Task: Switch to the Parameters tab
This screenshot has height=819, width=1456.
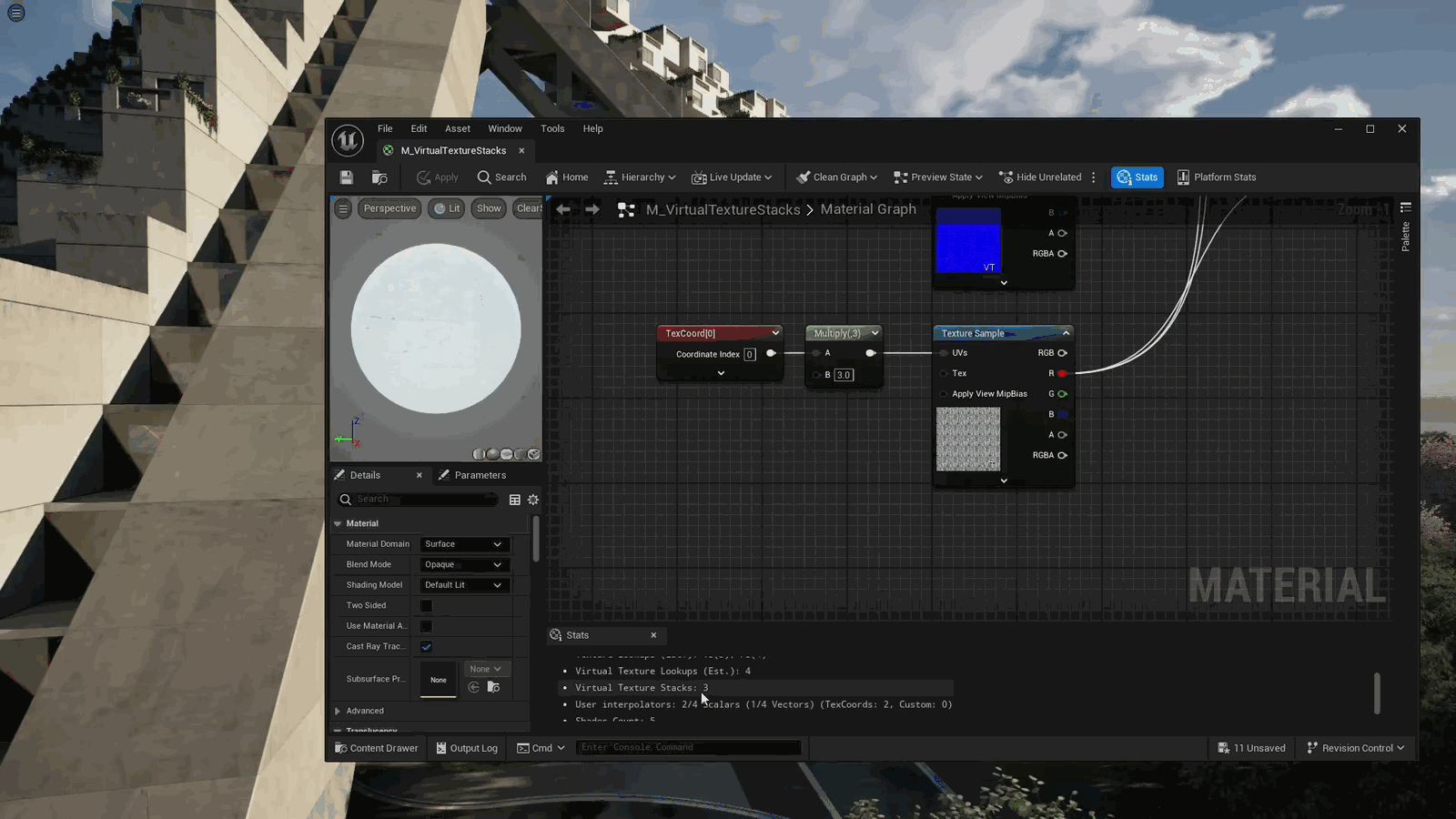Action: [x=471, y=475]
